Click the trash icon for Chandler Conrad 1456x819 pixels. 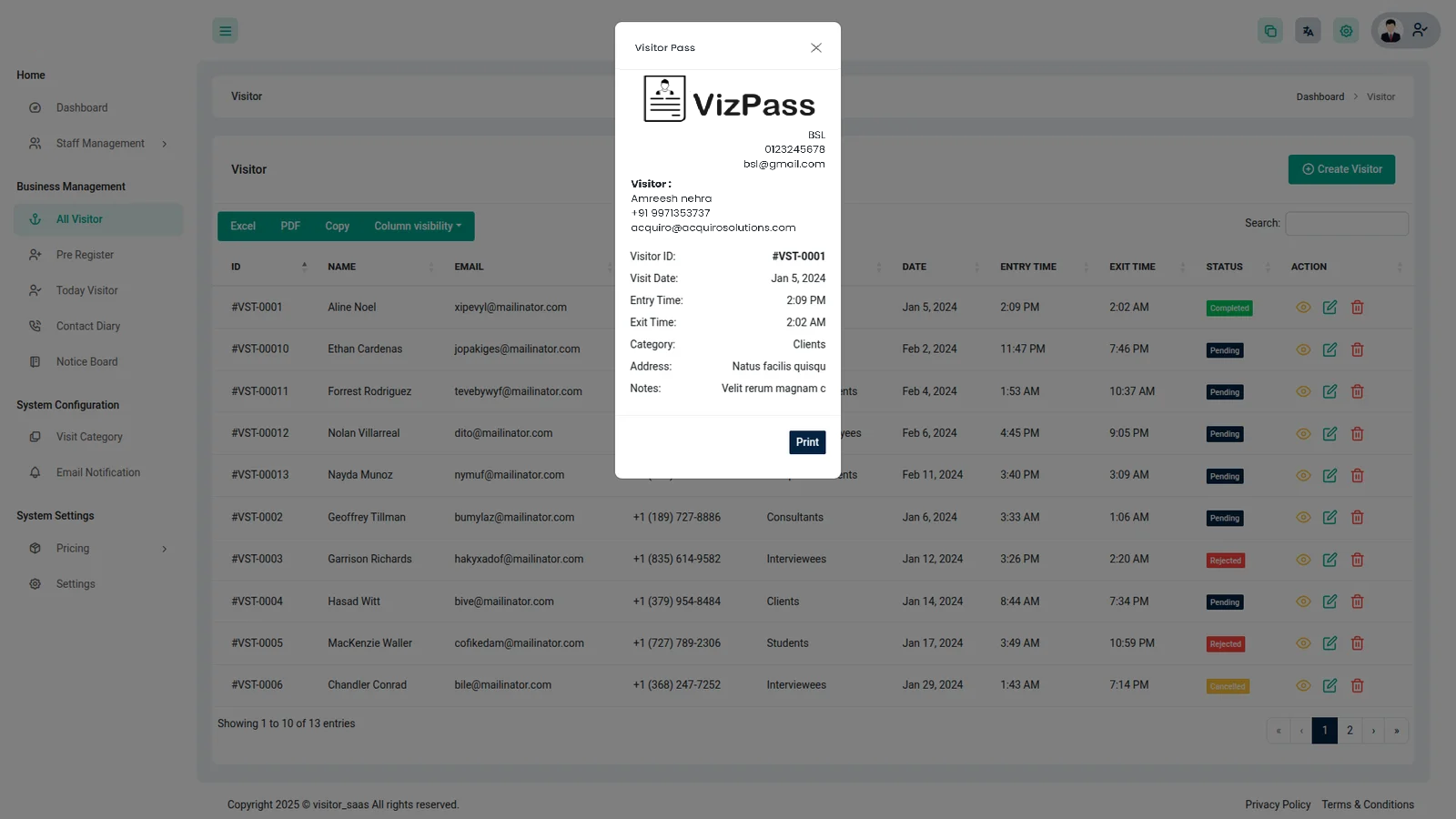[1357, 686]
